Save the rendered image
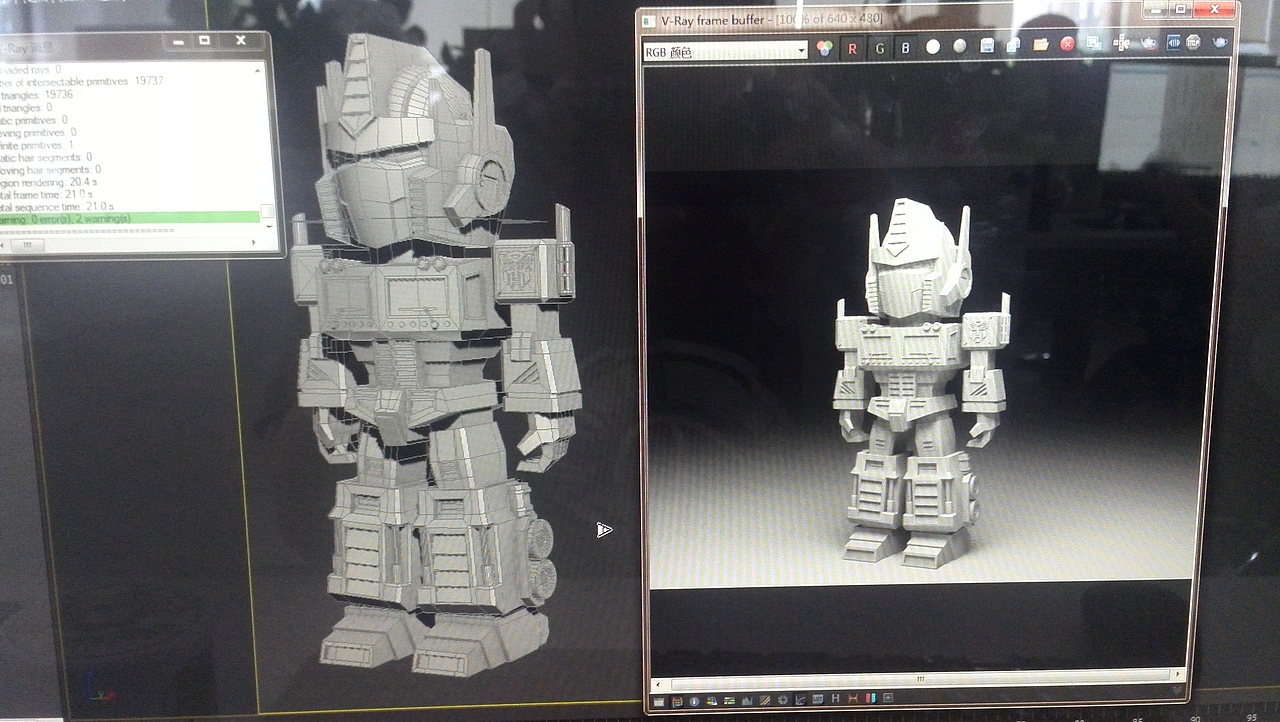Screen dimensions: 1280x722 (987, 44)
